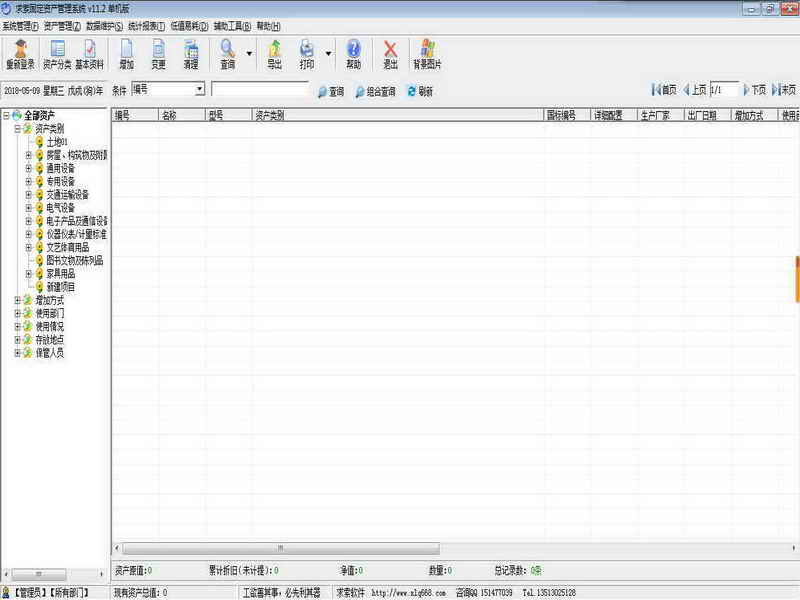Screen dimensions: 800x600
Task: Click the 生产厂家 column header
Action: [661, 115]
